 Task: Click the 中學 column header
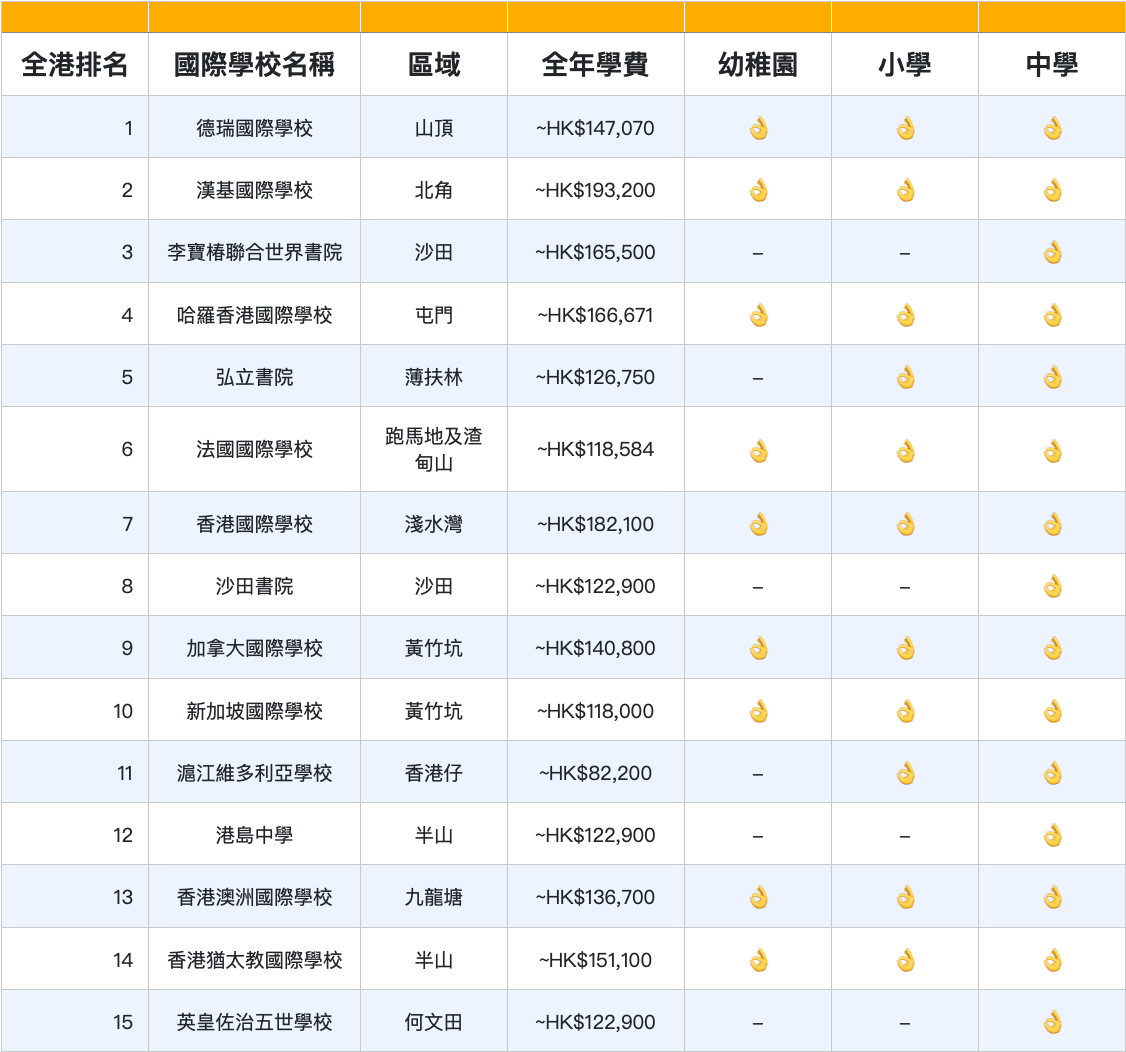point(1052,65)
